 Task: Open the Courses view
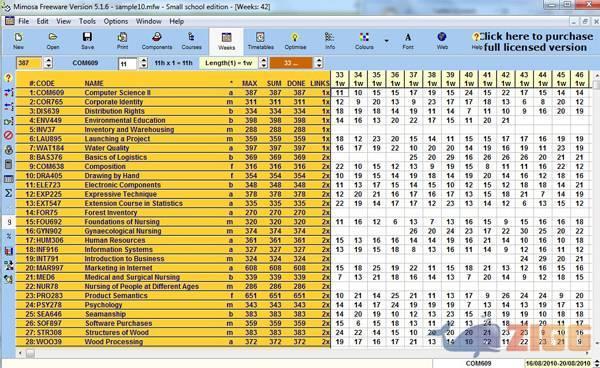point(191,41)
